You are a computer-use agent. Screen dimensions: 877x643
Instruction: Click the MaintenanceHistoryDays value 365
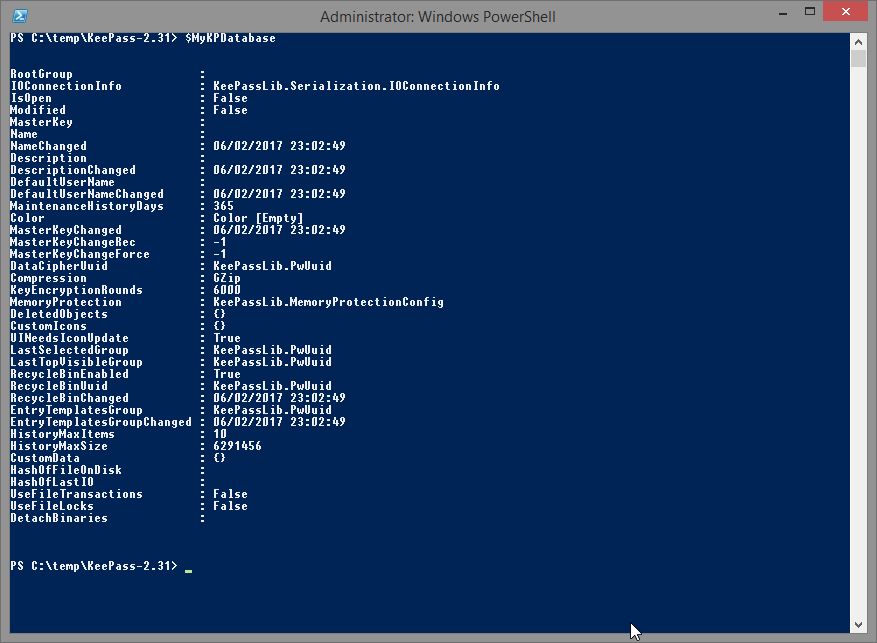[x=224, y=206]
